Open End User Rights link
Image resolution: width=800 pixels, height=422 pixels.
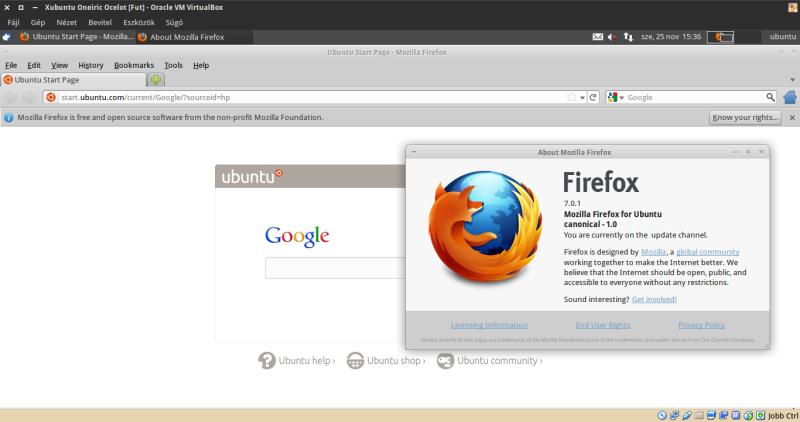(603, 325)
